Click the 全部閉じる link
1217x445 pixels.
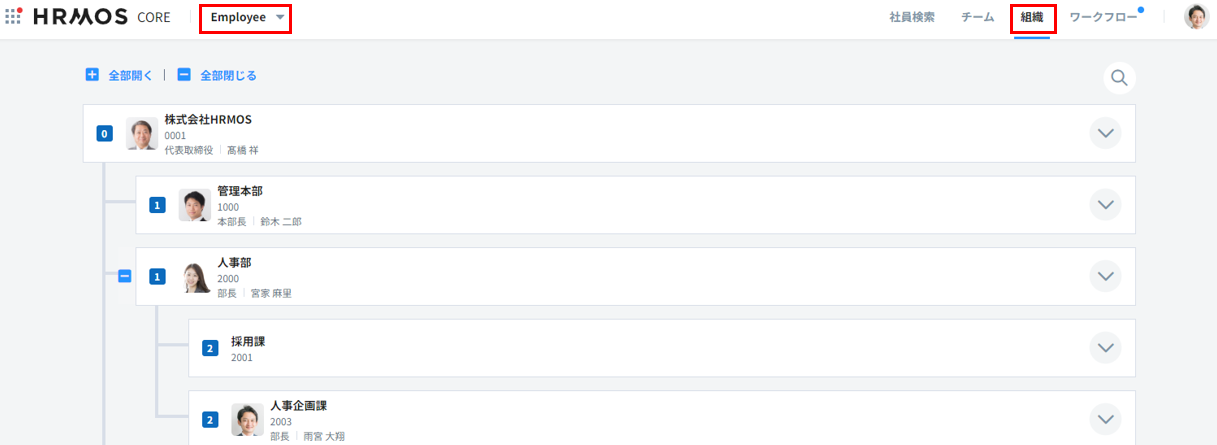pyautogui.click(x=228, y=75)
